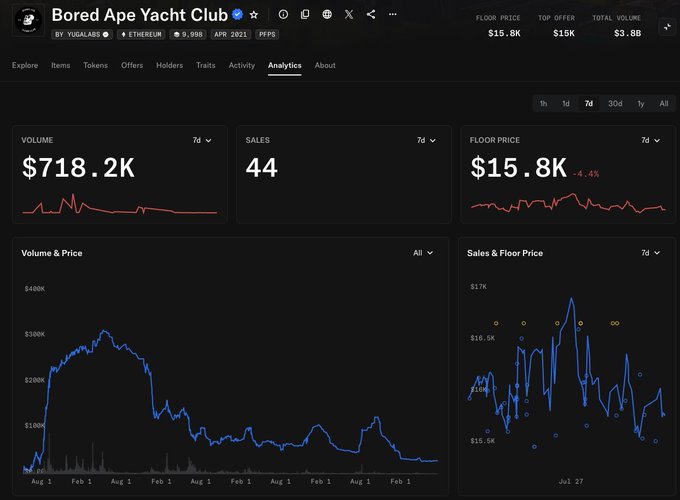
Task: Click the collapse stats icon at top right
Action: [667, 27]
